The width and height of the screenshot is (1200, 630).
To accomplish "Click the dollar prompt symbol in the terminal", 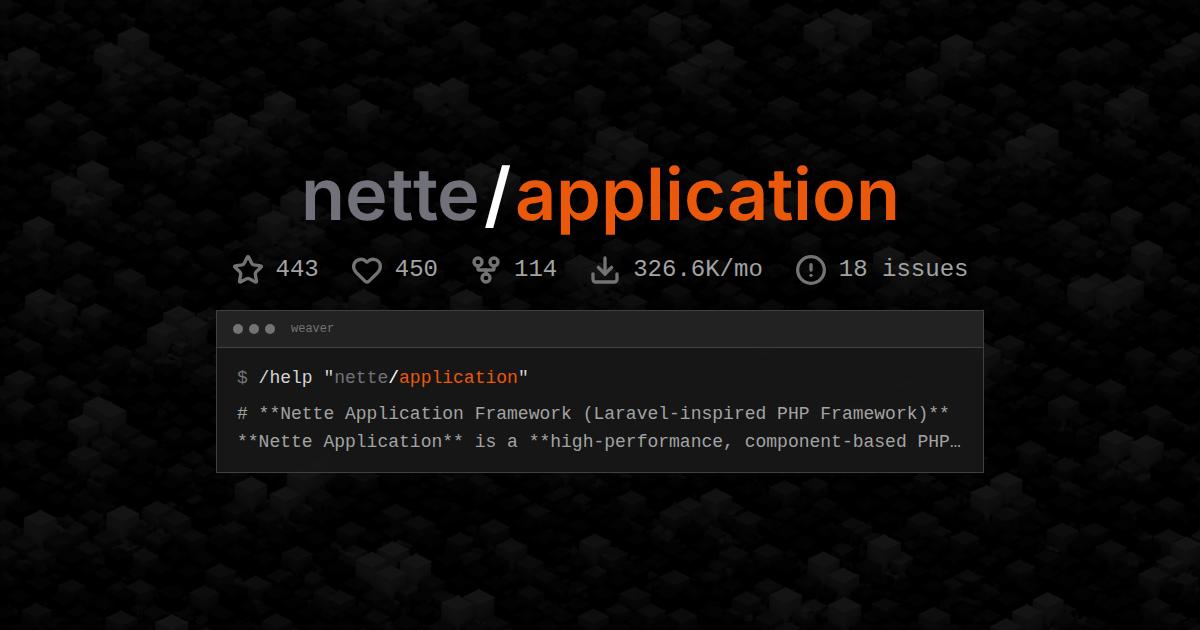I will coord(240,378).
